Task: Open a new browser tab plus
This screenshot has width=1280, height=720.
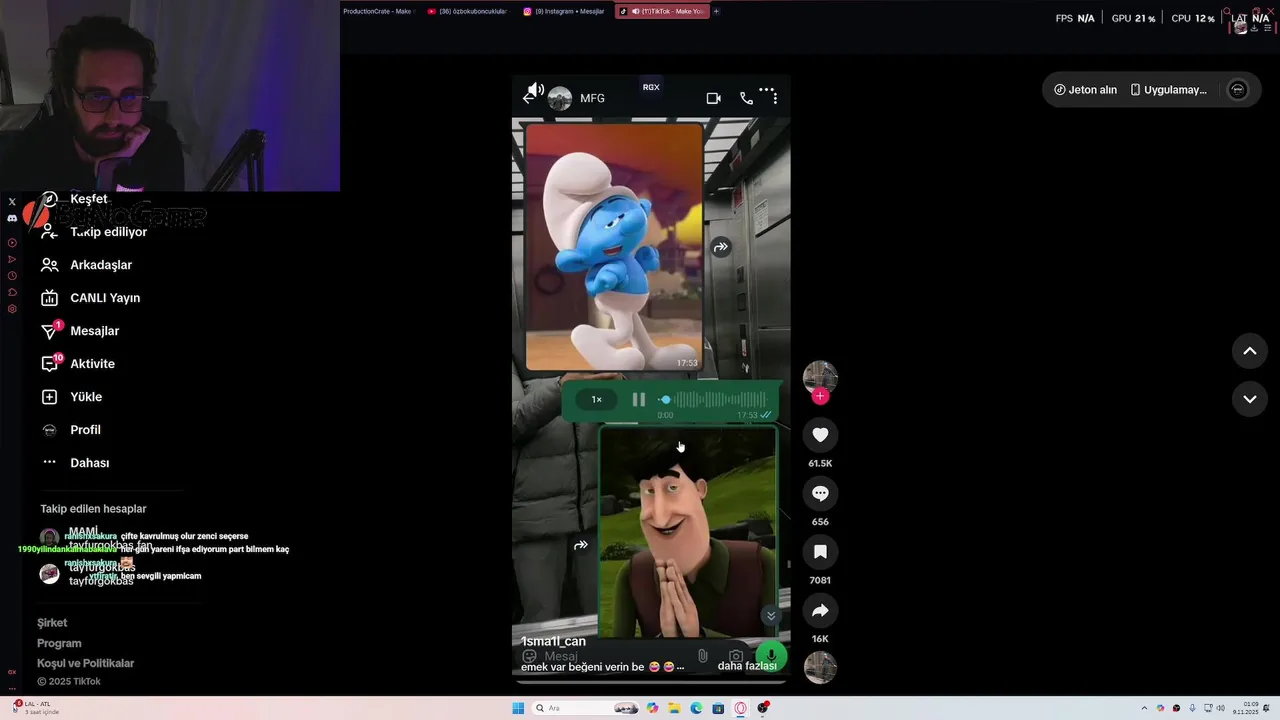Action: 716,11
